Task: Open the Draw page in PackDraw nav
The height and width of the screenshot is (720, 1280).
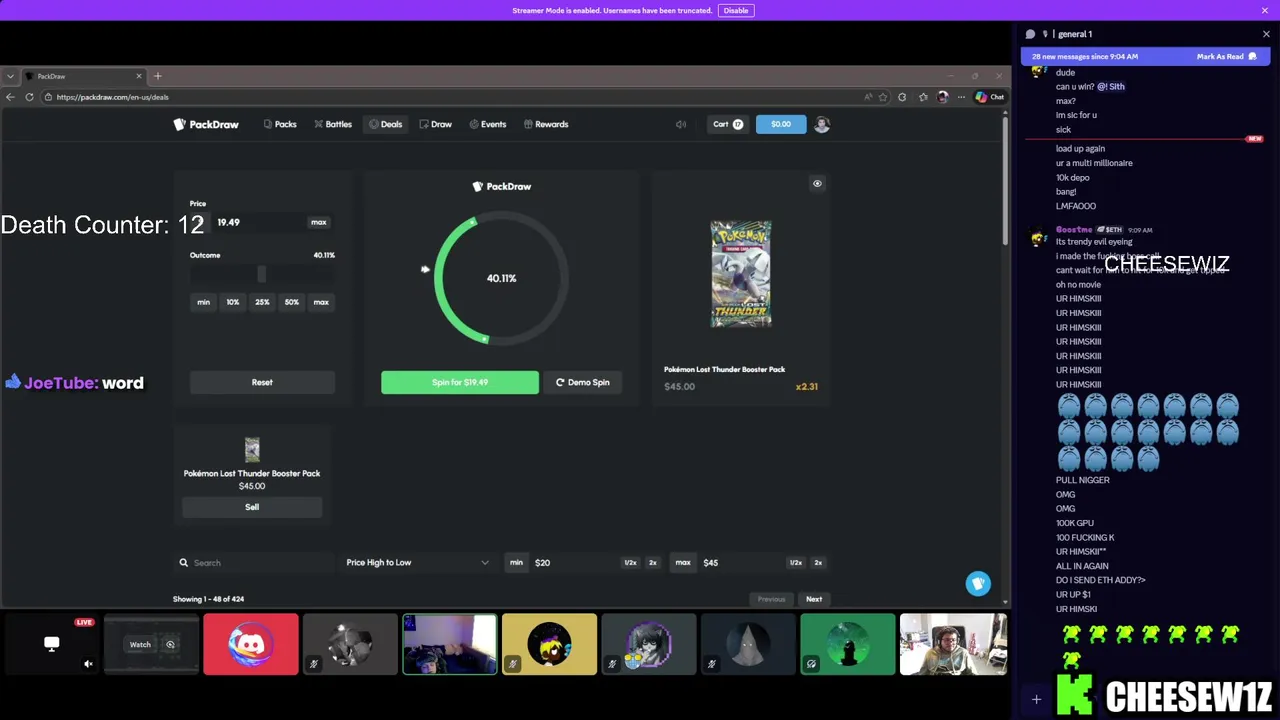Action: point(435,124)
